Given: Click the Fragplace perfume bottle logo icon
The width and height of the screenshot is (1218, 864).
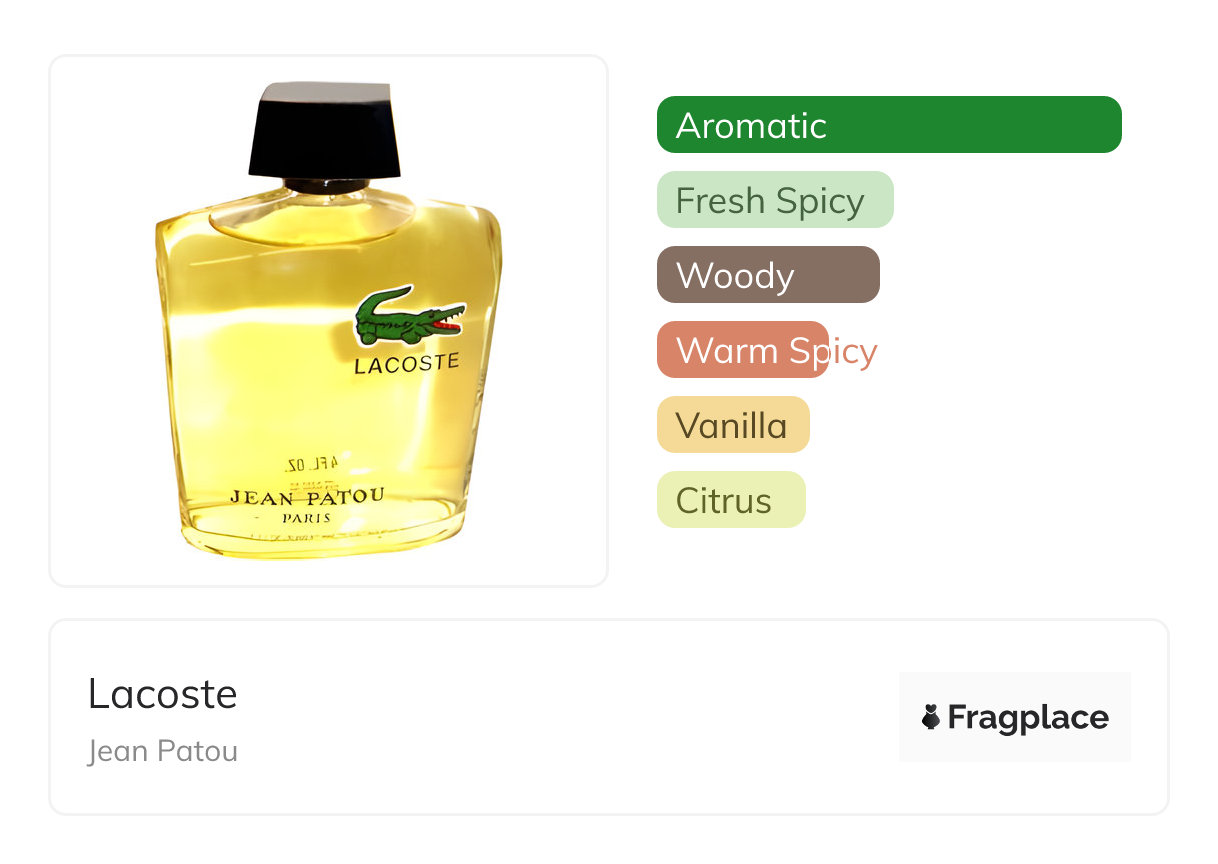Looking at the screenshot, I should click(931, 717).
